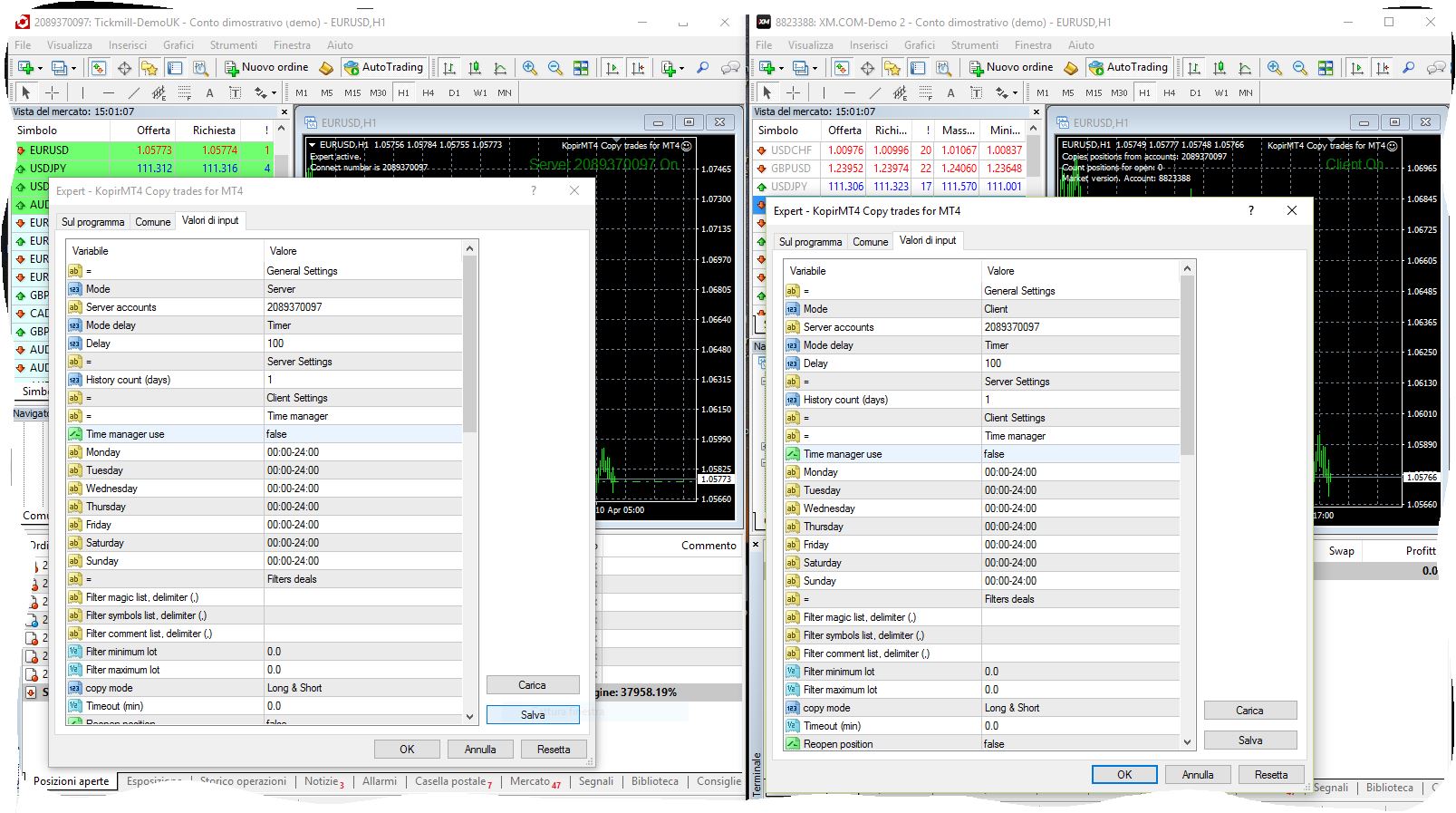Image resolution: width=1456 pixels, height=813 pixels.
Task: Toggle chart auto scroll in Tickmill toolbar
Action: (612, 68)
